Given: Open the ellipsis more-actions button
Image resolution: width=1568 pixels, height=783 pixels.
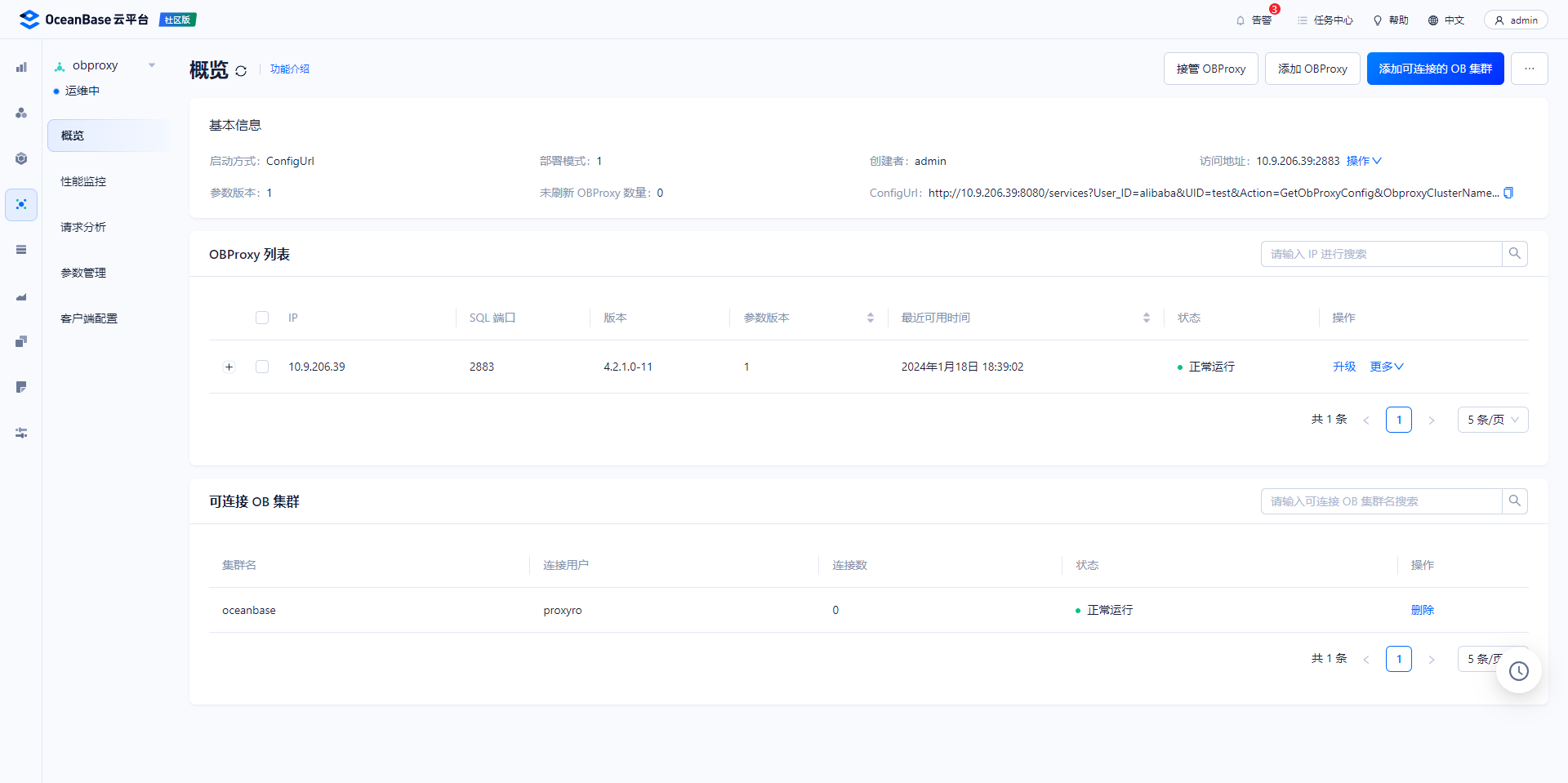Looking at the screenshot, I should pyautogui.click(x=1530, y=69).
